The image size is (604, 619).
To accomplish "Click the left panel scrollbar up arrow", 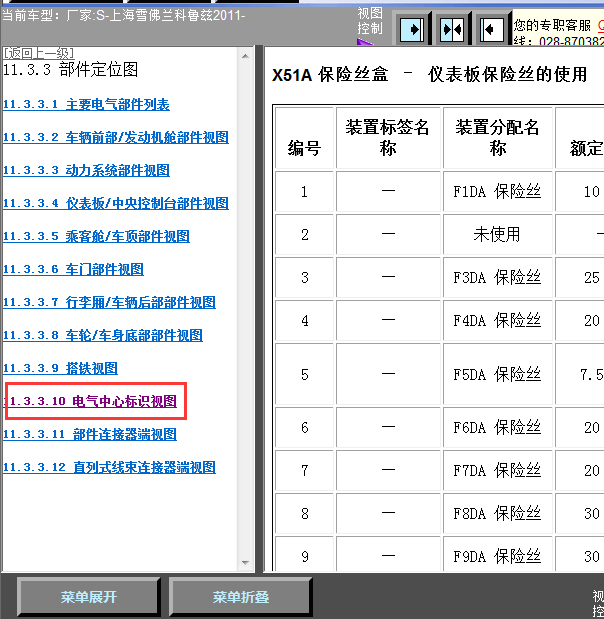I will tap(245, 56).
